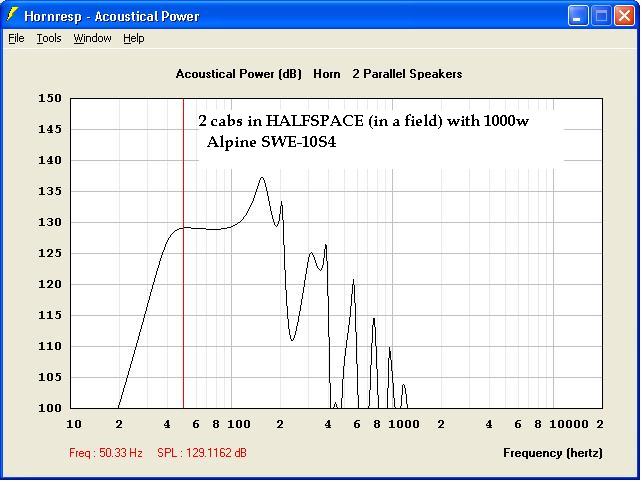Click the 'Frequency (hertz)' axis label
Viewport: 644px width, 486px height.
pyautogui.click(x=552, y=453)
